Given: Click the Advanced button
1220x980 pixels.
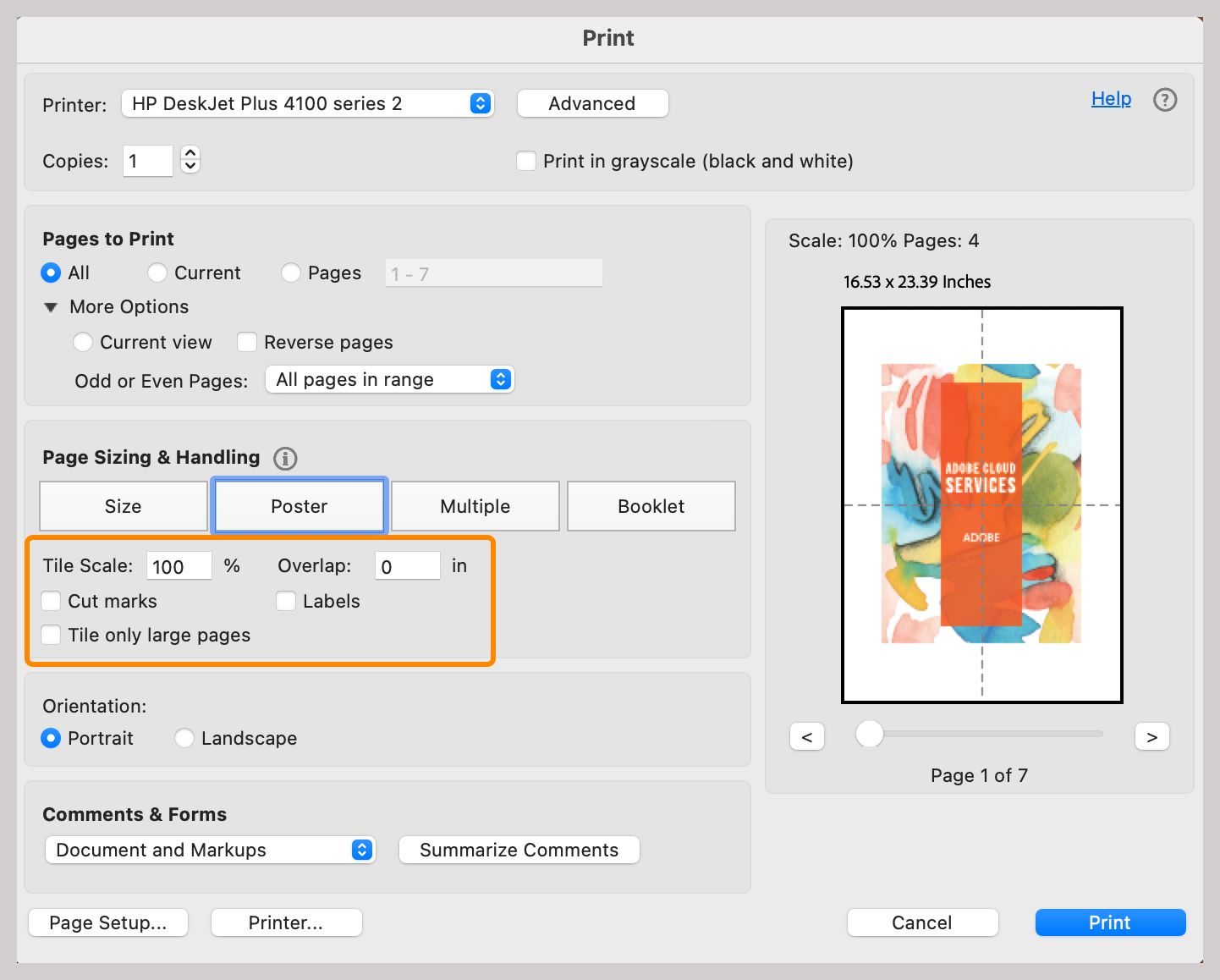Looking at the screenshot, I should click(x=592, y=103).
